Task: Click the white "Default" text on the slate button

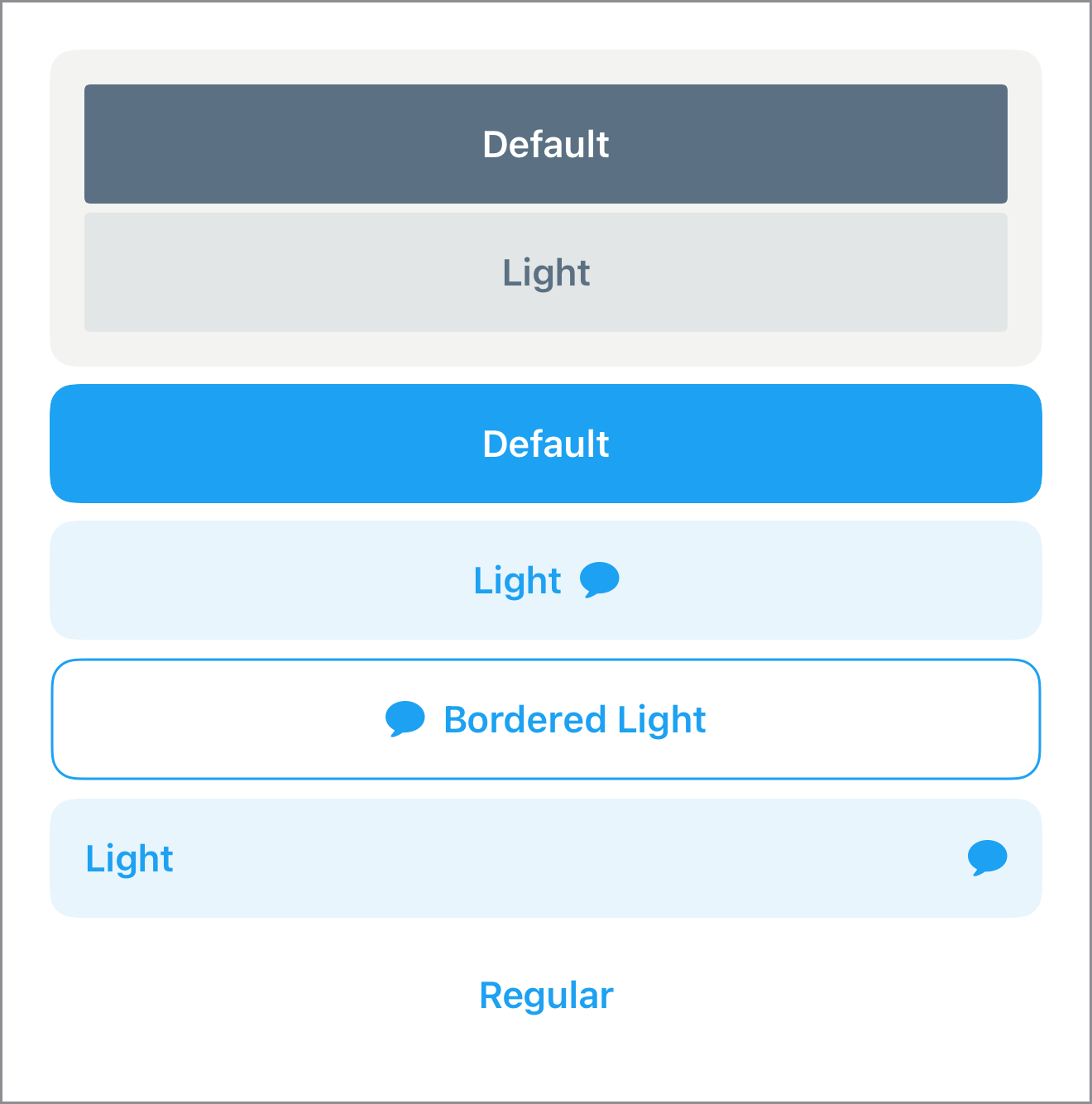Action: pyautogui.click(x=546, y=145)
